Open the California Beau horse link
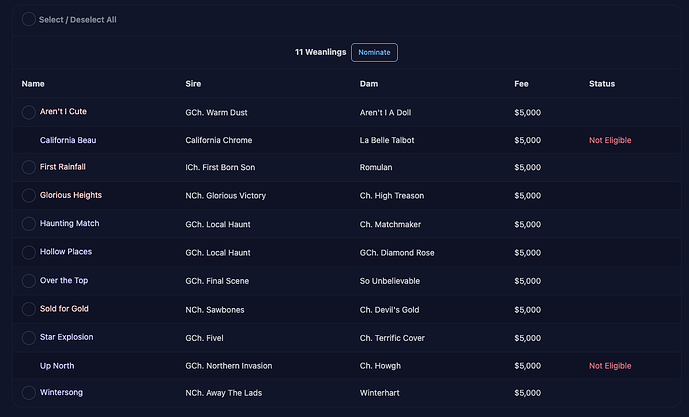The width and height of the screenshot is (689, 417). pos(68,140)
